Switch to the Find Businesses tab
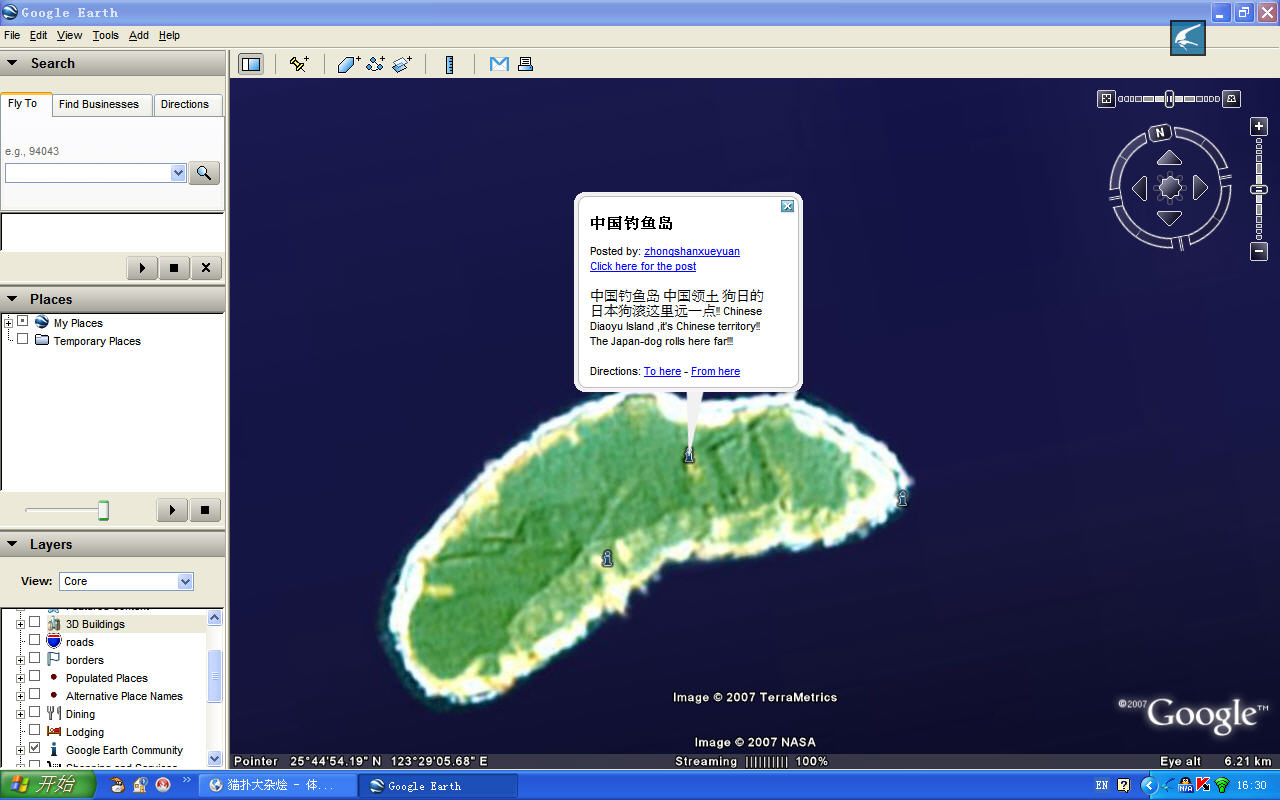The width and height of the screenshot is (1280, 800). 99,104
